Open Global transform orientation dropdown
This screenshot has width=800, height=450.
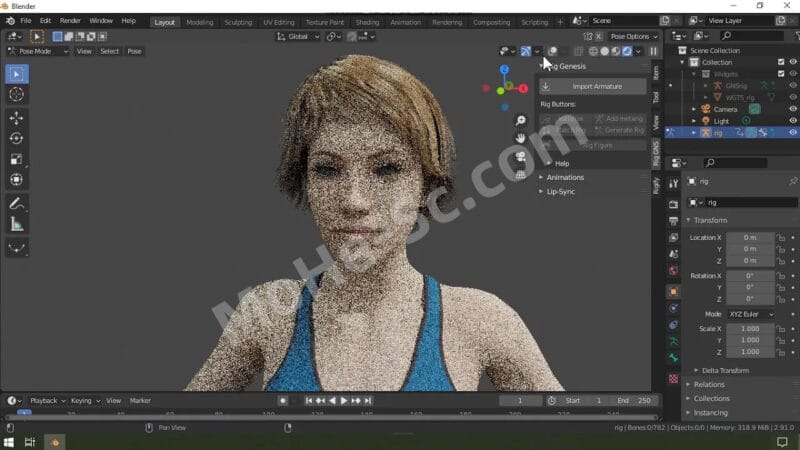298,36
